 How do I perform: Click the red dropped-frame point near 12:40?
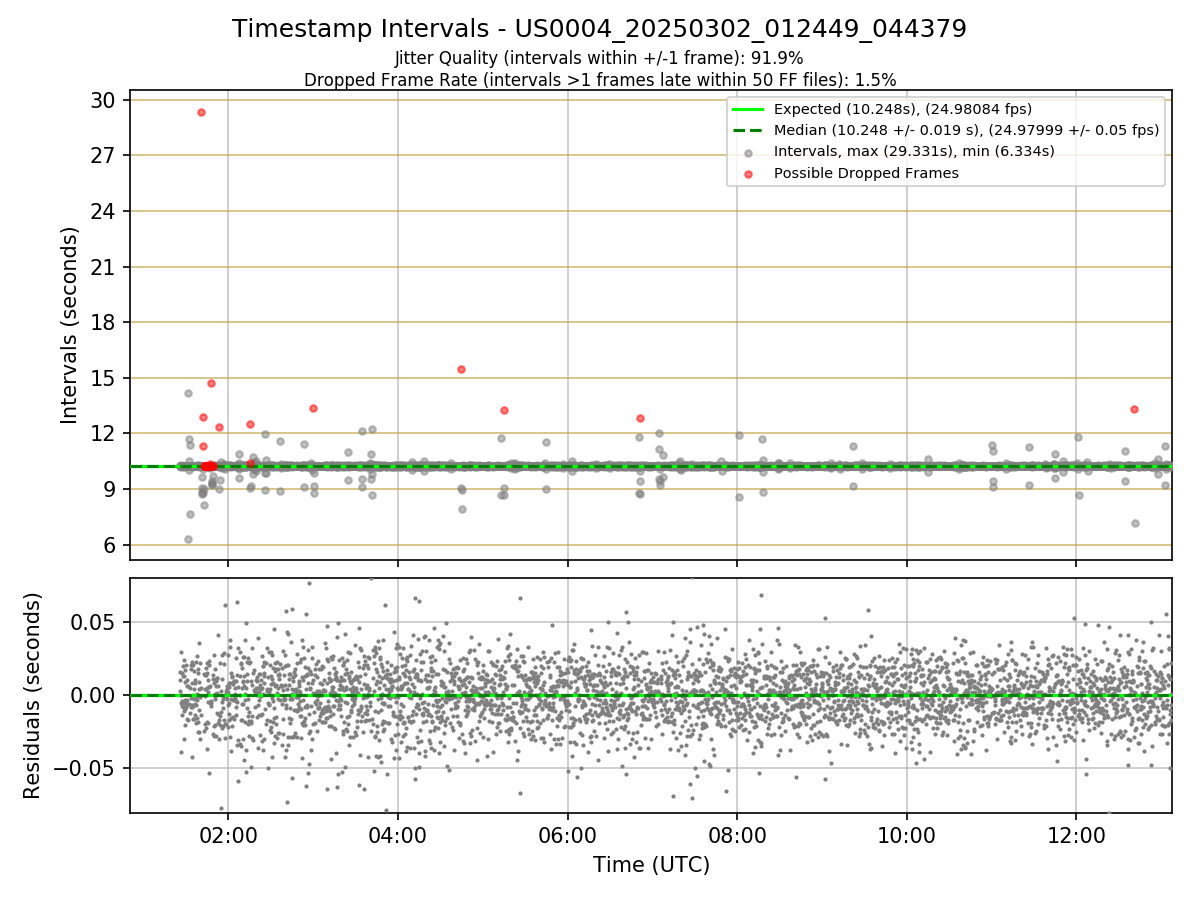click(1134, 409)
